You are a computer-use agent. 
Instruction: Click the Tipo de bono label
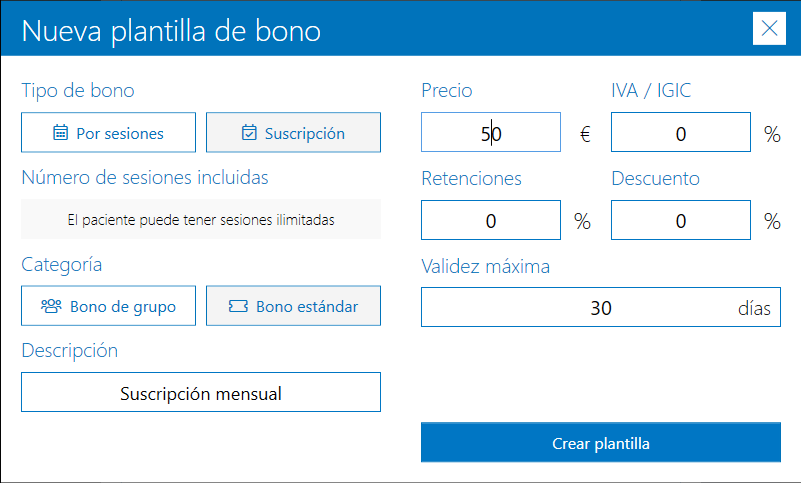[78, 91]
